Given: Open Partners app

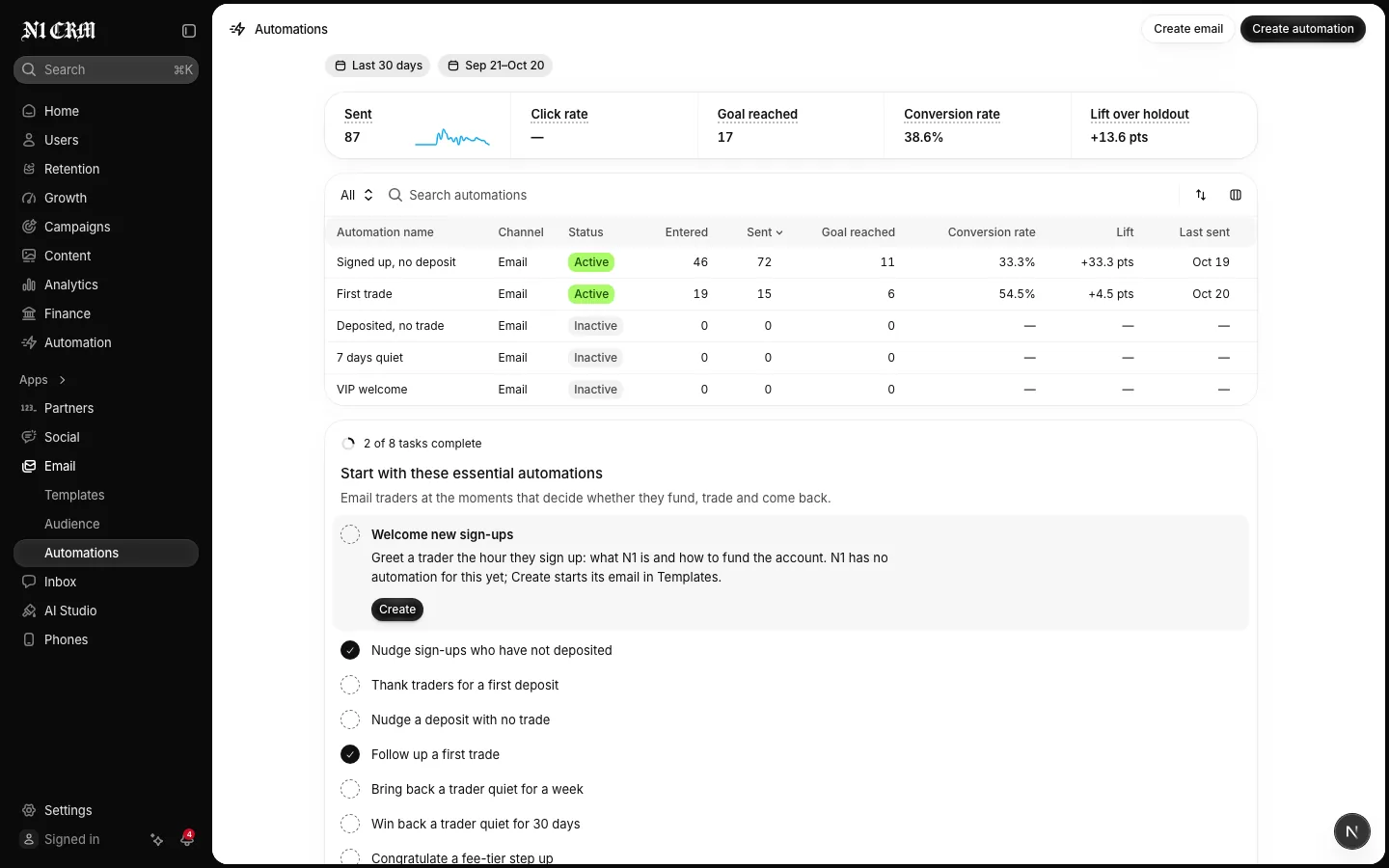Looking at the screenshot, I should [x=106, y=408].
